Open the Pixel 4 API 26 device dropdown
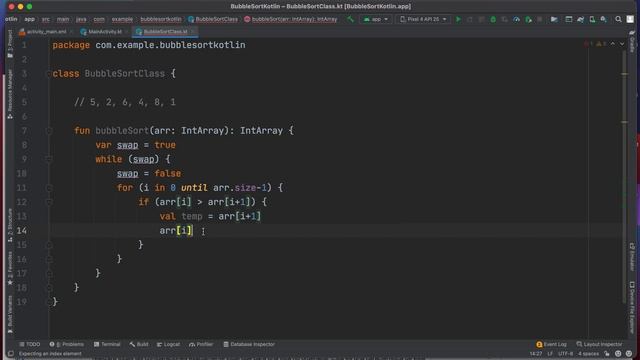 coord(423,19)
